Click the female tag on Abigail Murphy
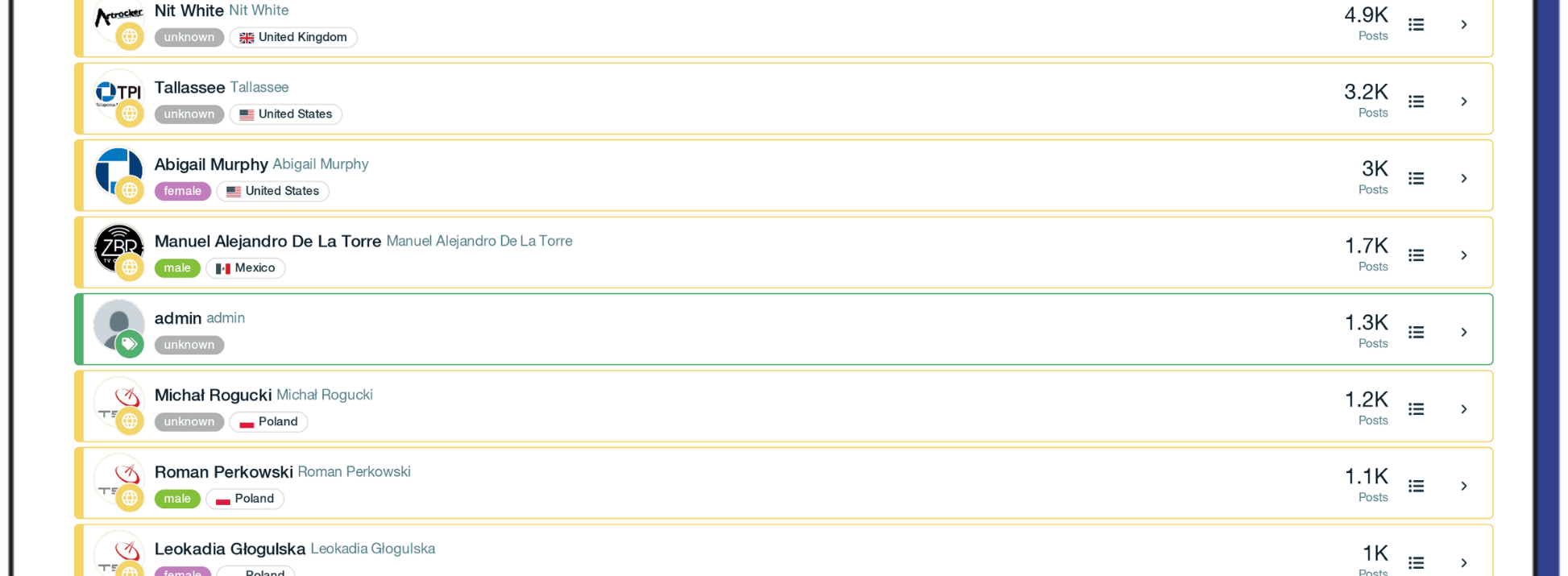 (183, 191)
